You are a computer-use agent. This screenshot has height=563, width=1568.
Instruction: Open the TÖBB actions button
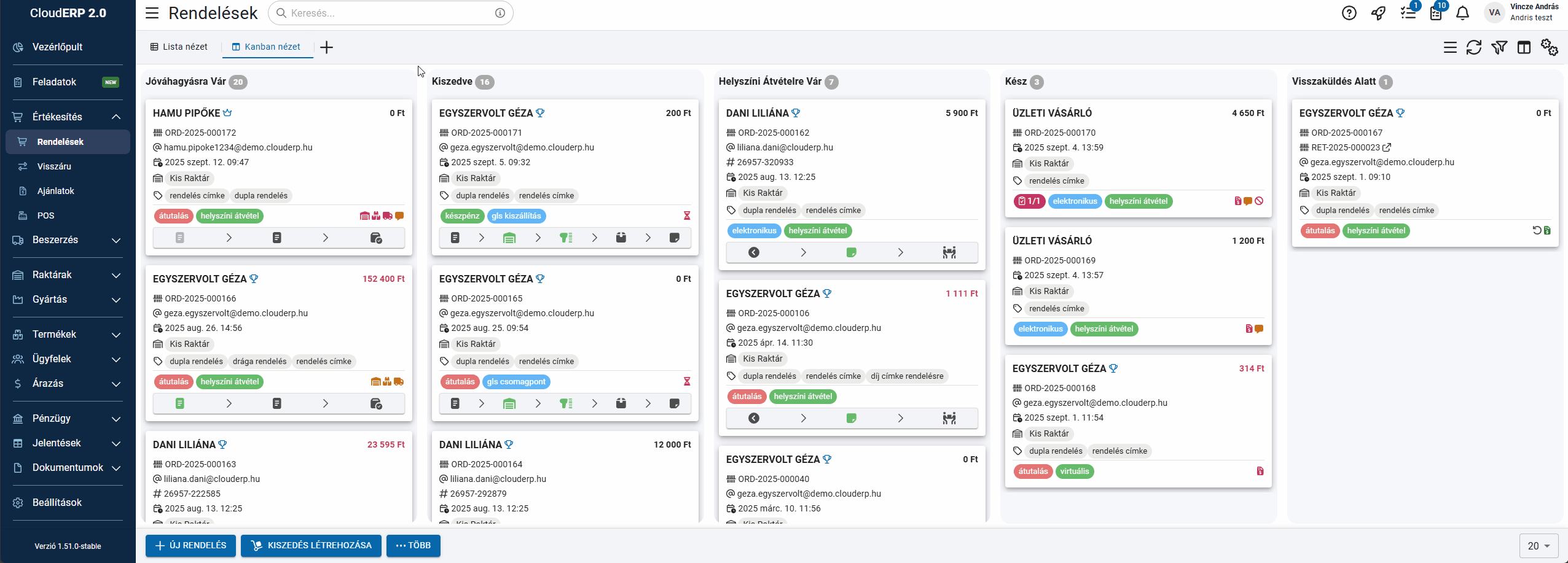[413, 545]
